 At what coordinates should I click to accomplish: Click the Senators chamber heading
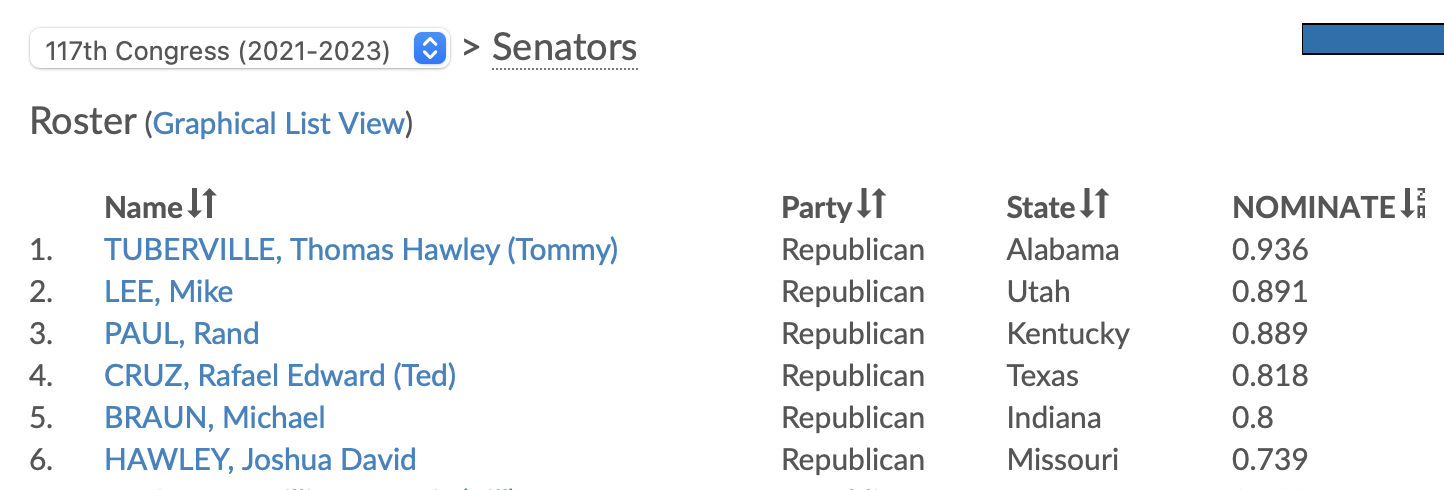pyautogui.click(x=564, y=47)
